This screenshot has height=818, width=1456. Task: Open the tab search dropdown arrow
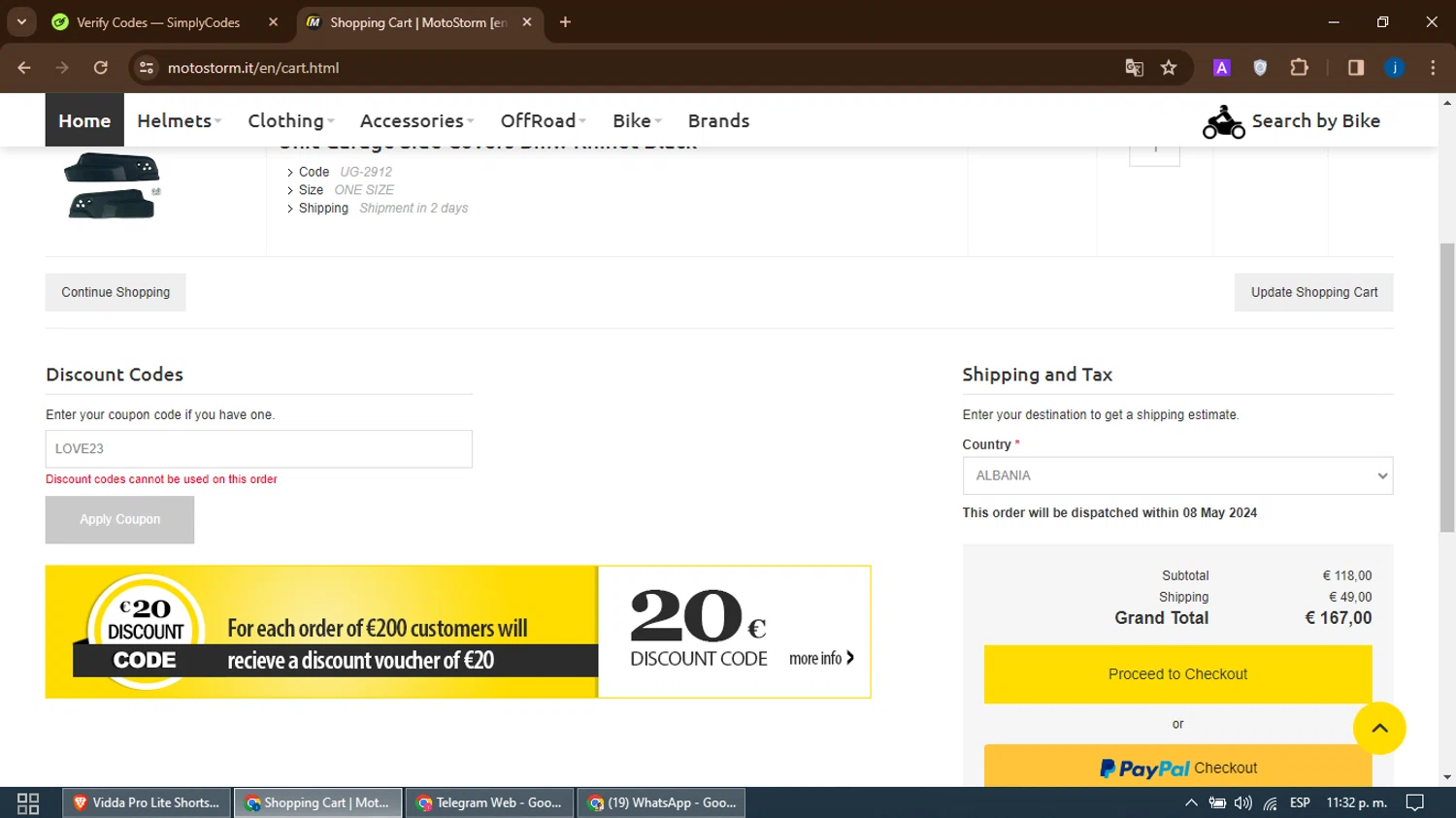click(21, 22)
